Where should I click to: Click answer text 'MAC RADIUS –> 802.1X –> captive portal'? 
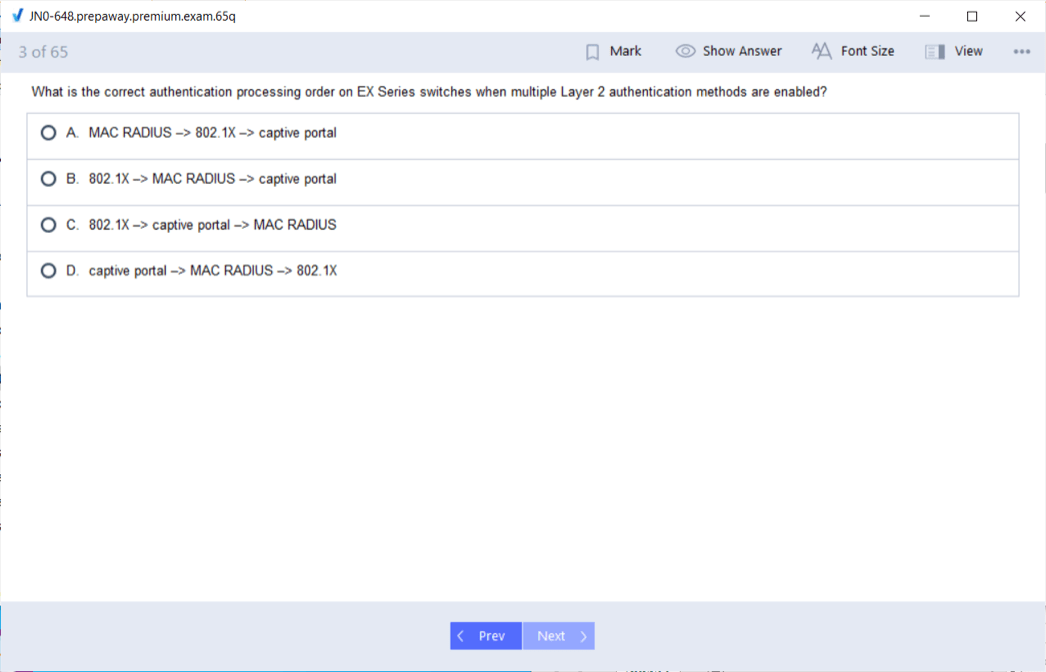212,133
